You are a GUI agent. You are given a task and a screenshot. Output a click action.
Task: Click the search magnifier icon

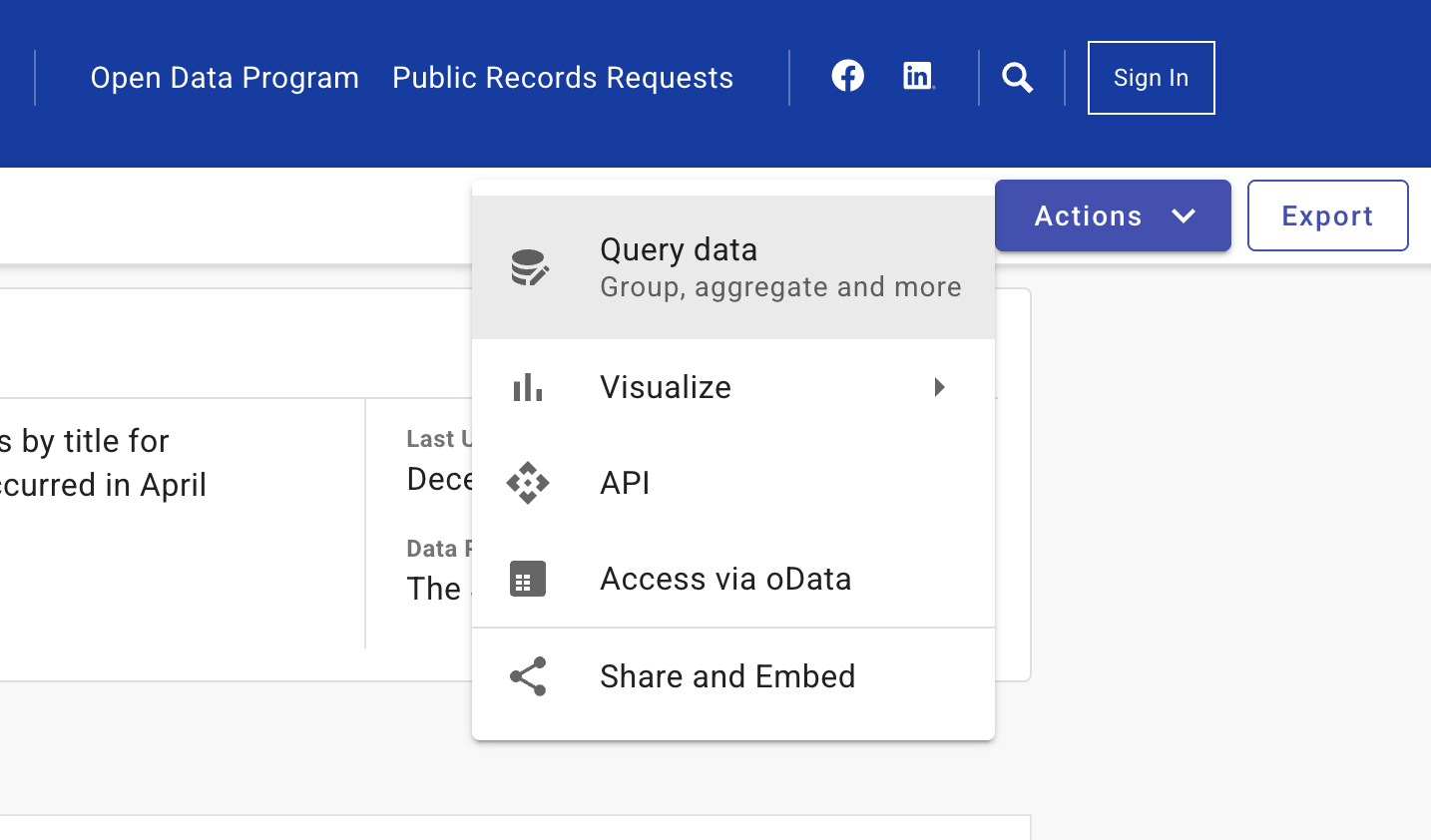click(1017, 78)
